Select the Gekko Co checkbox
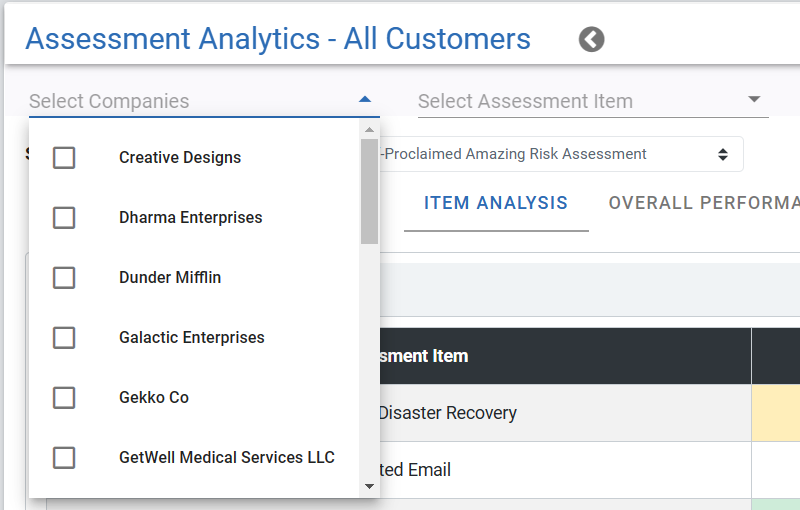The width and height of the screenshot is (800, 510). pos(64,398)
